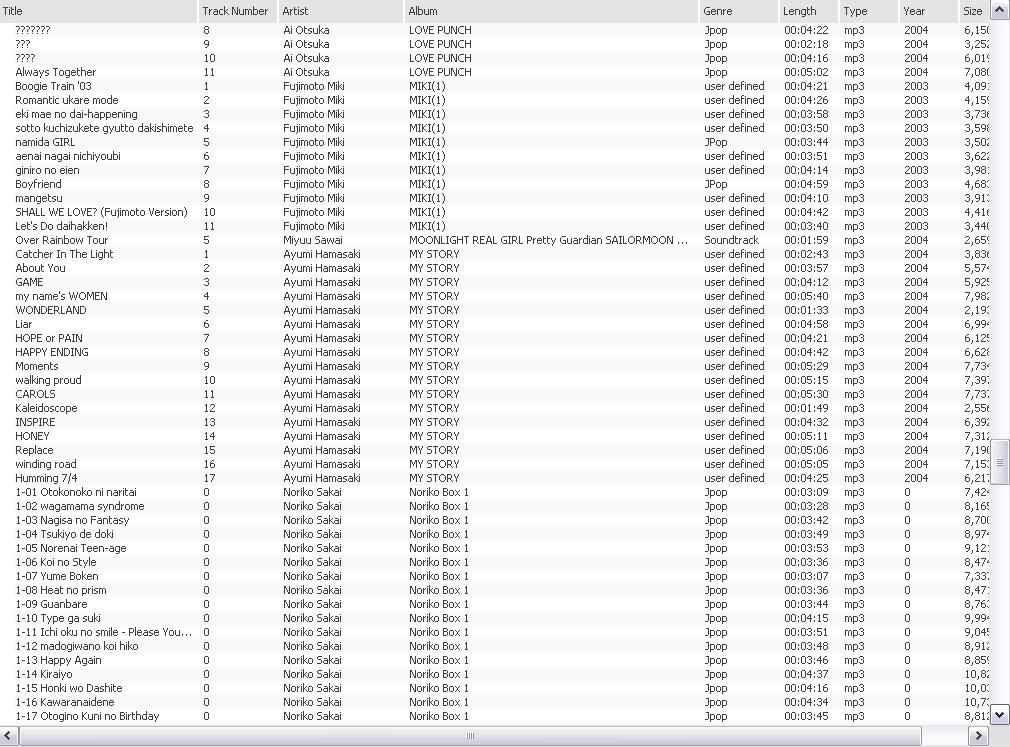Image resolution: width=1010 pixels, height=747 pixels.
Task: Select the 'HONEY' track
Action: tap(495, 437)
